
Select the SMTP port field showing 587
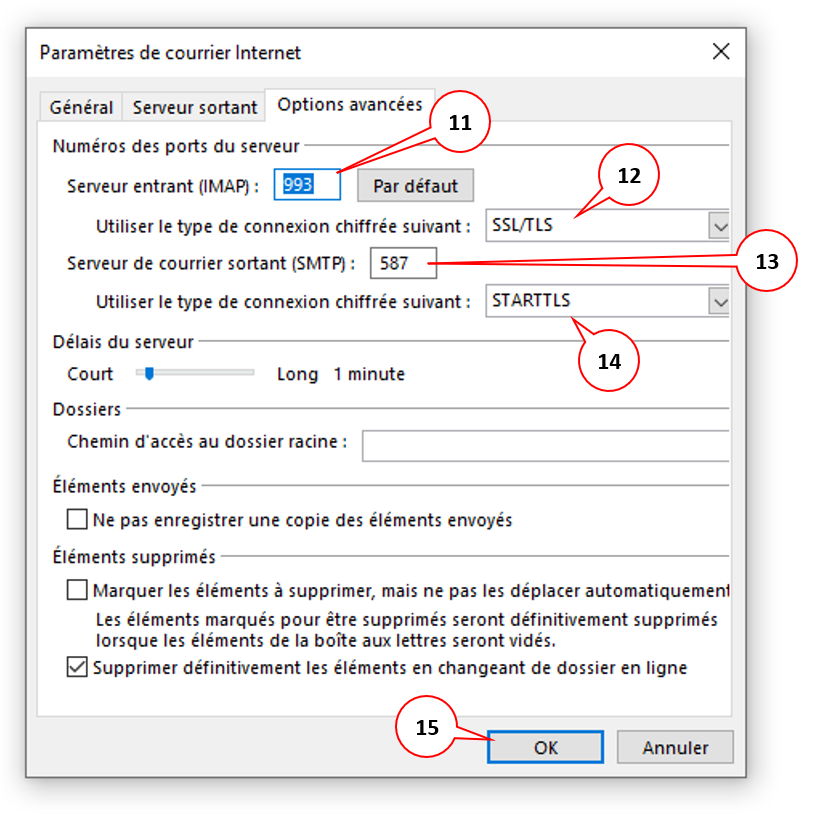404,263
